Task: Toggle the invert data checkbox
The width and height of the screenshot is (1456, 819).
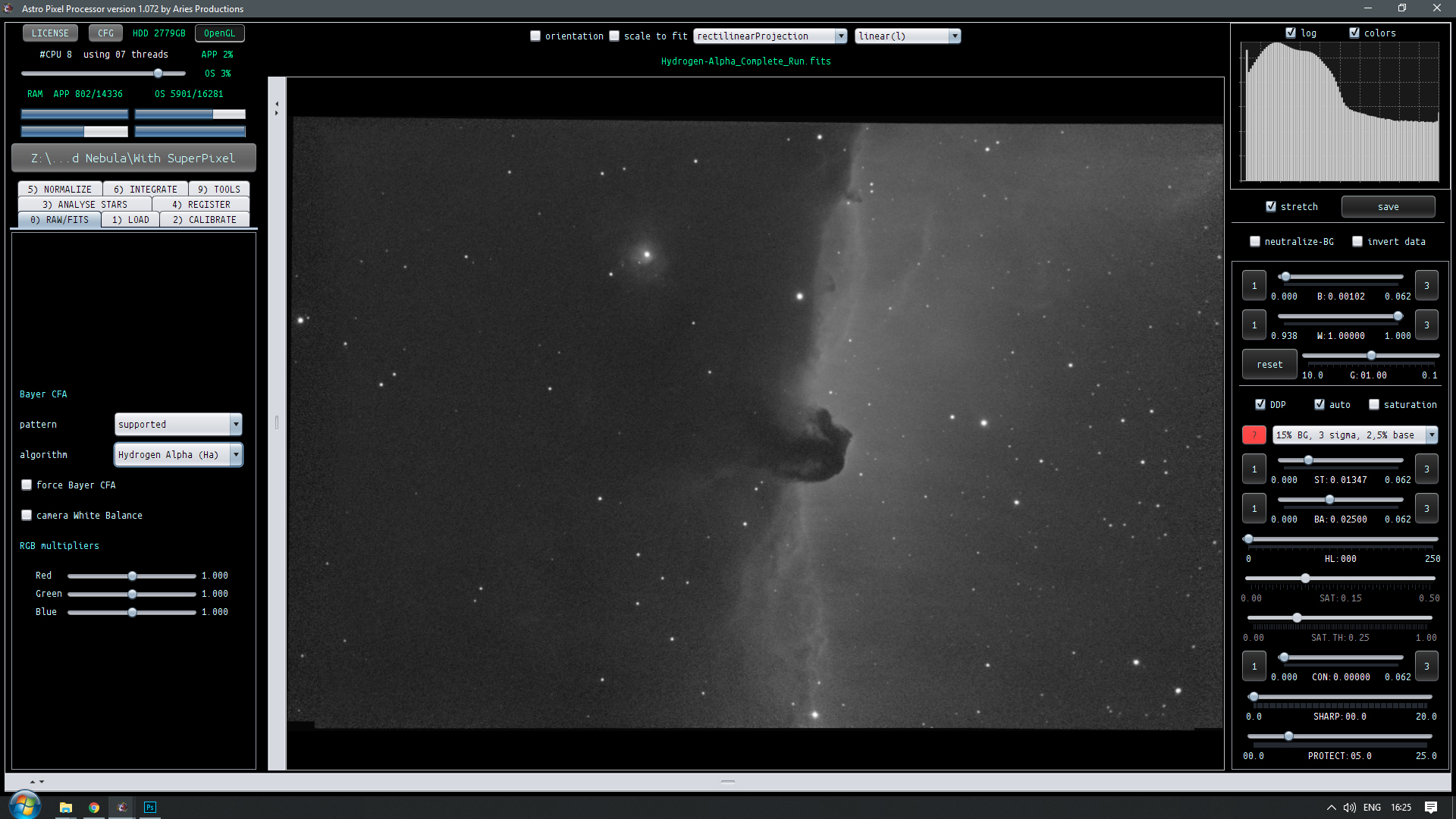Action: tap(1357, 242)
